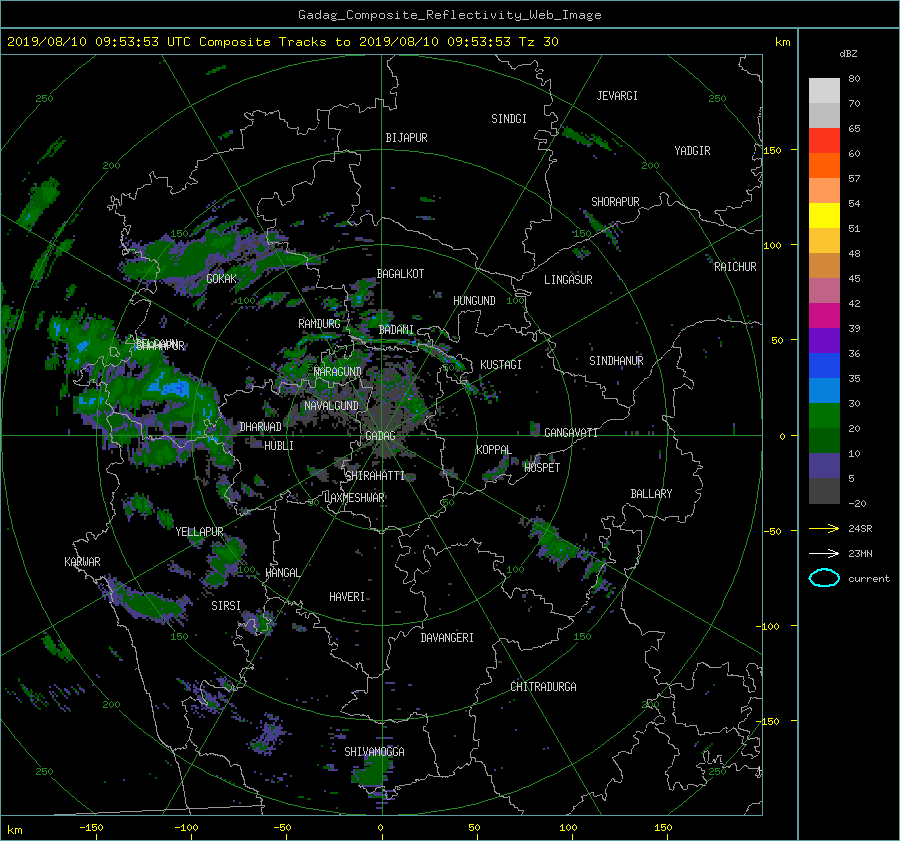Viewport: 900px width, 841px height.
Task: Select the light gray 70 dBZ swatch
Action: pyautogui.click(x=824, y=91)
